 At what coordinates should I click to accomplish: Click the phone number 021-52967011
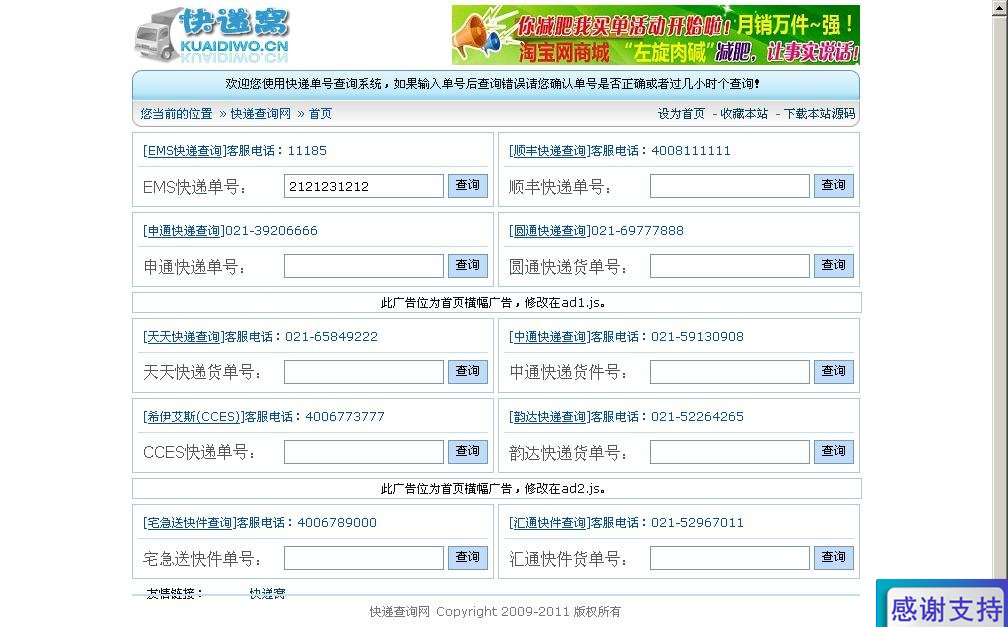pos(698,523)
